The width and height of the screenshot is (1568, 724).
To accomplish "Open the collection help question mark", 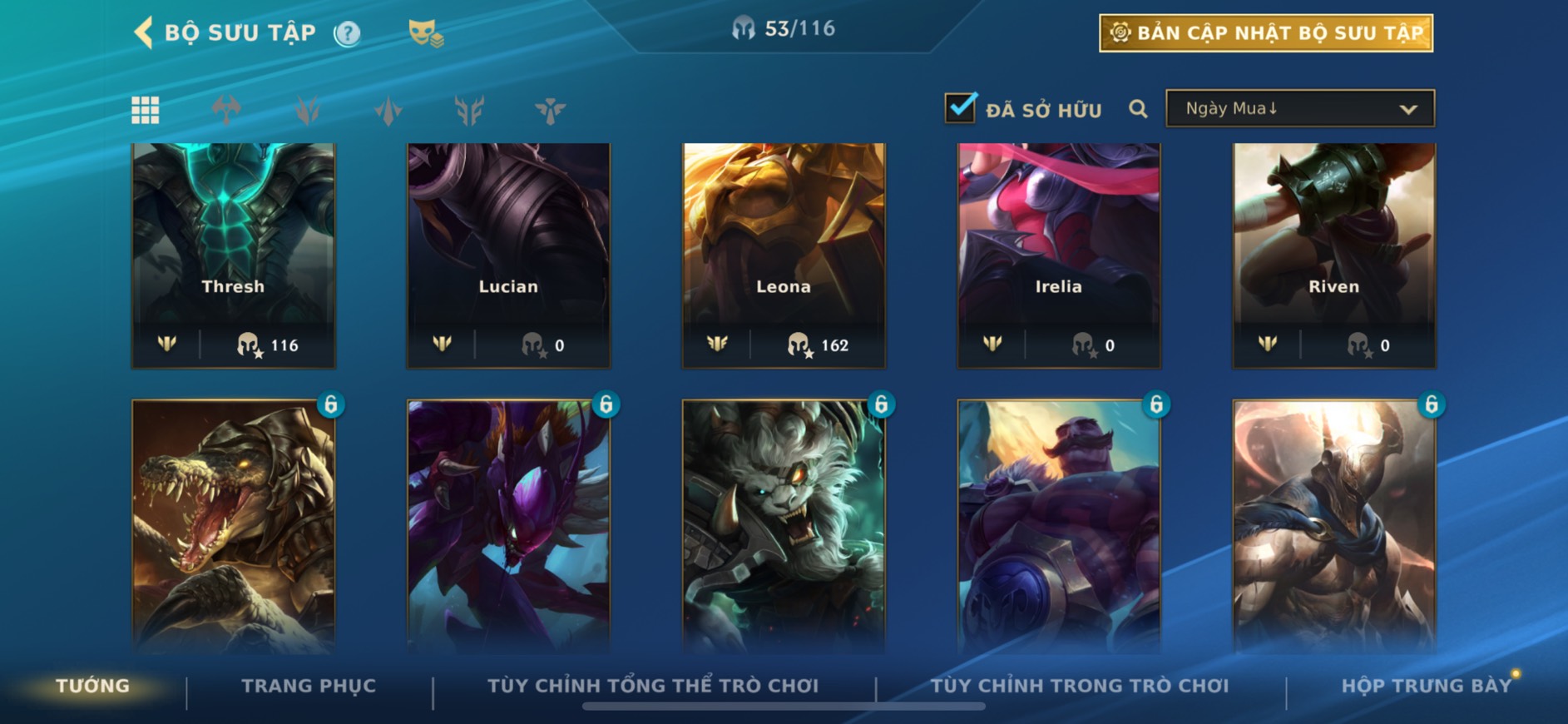I will 347,33.
